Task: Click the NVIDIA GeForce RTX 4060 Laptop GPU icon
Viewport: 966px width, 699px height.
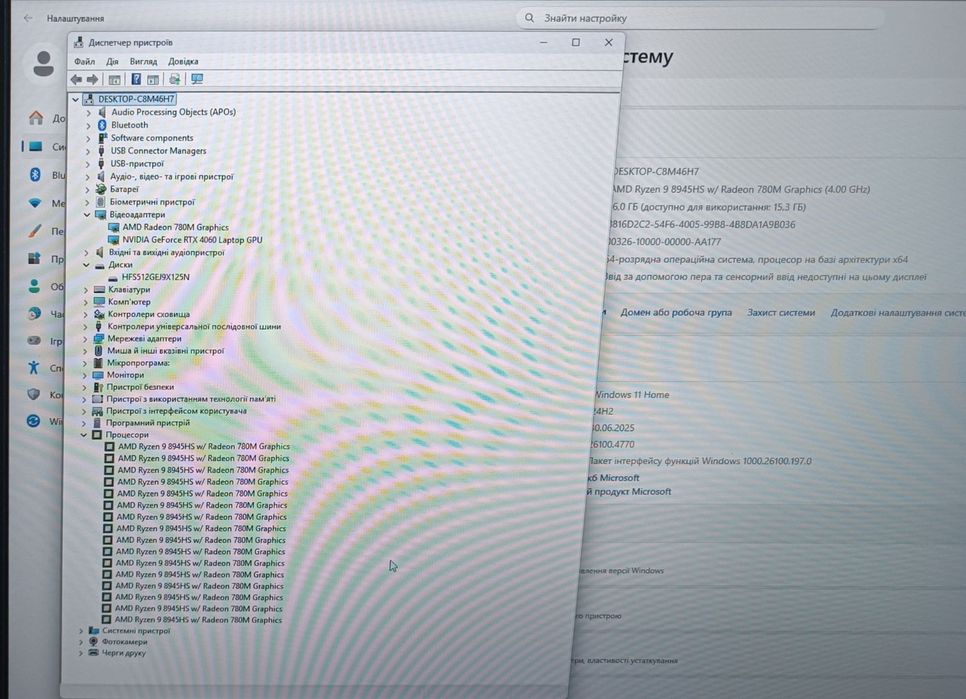Action: (113, 240)
